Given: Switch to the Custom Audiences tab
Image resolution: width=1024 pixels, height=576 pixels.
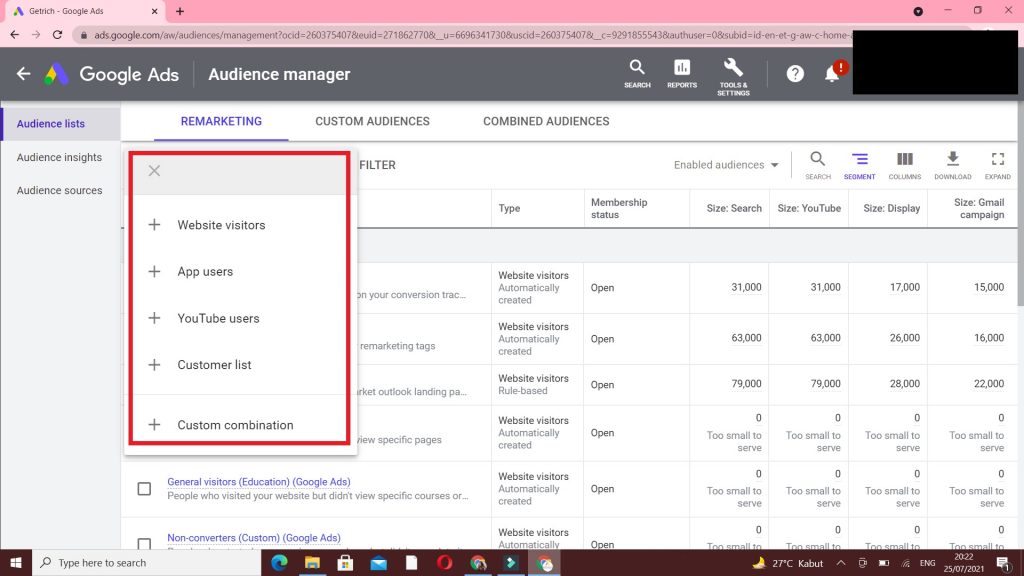Looking at the screenshot, I should (x=372, y=121).
